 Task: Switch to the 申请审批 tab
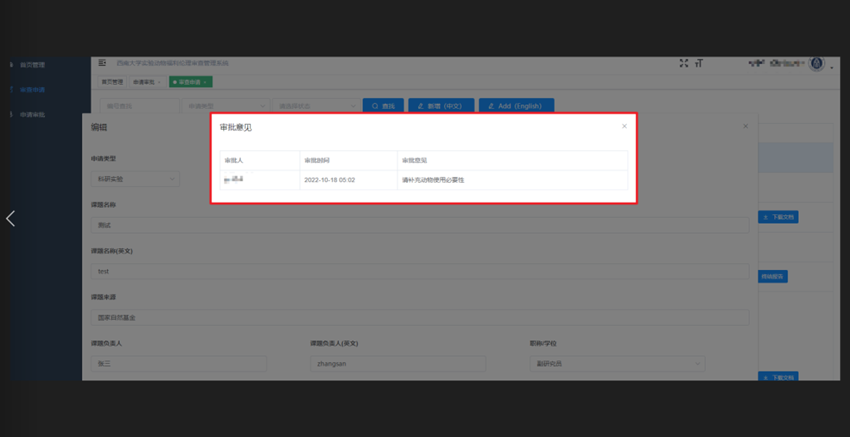[147, 82]
